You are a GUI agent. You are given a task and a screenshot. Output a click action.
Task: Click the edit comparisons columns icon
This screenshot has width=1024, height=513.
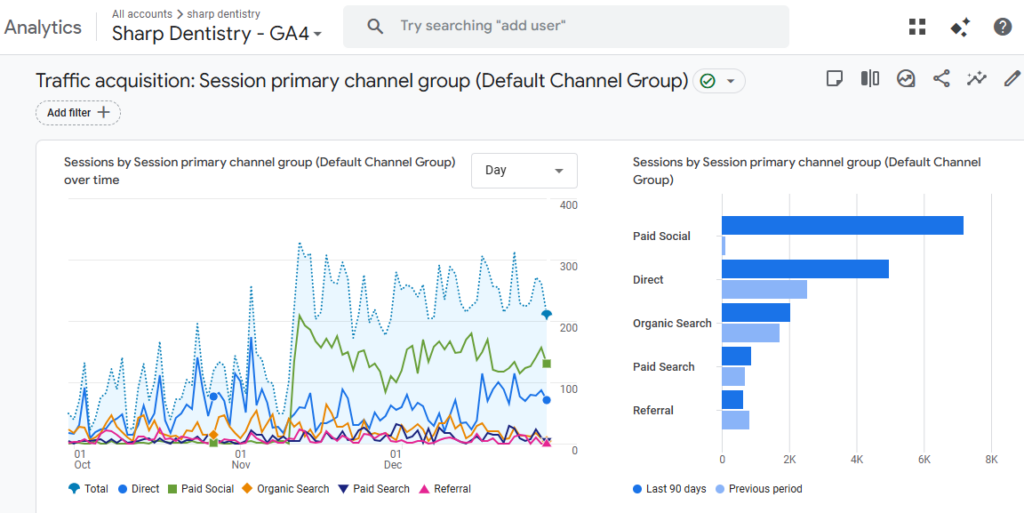click(870, 79)
